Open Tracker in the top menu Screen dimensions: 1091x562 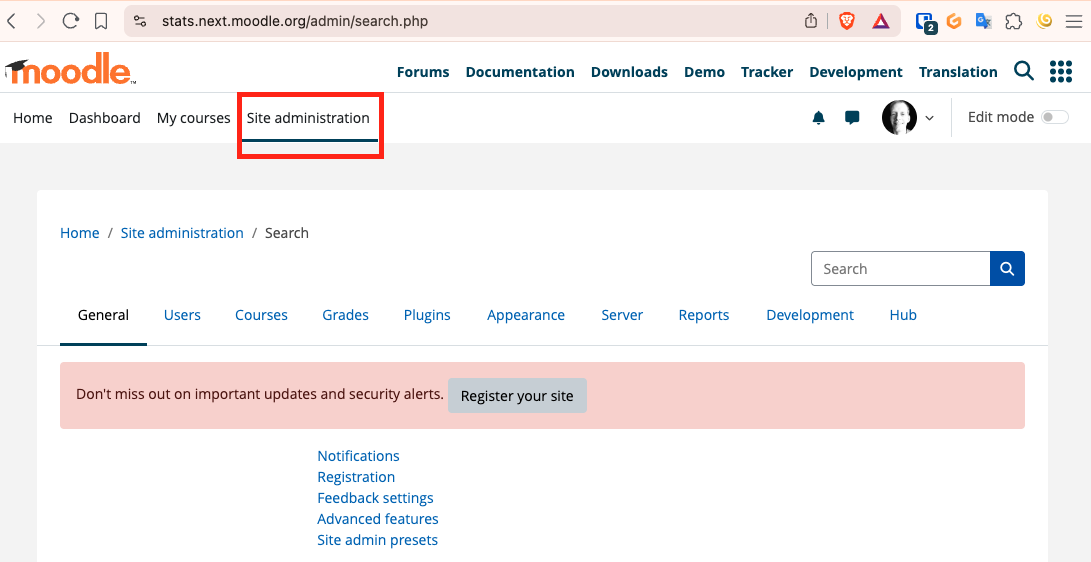pos(767,72)
